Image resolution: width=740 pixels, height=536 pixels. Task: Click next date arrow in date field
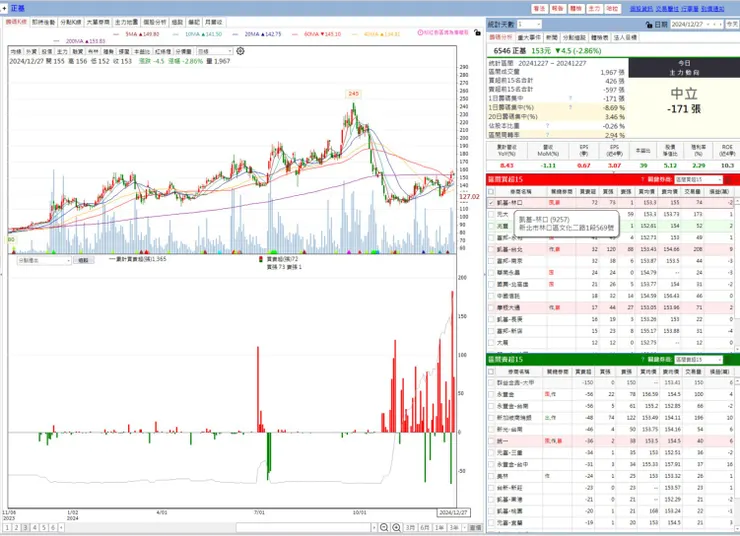720,24
